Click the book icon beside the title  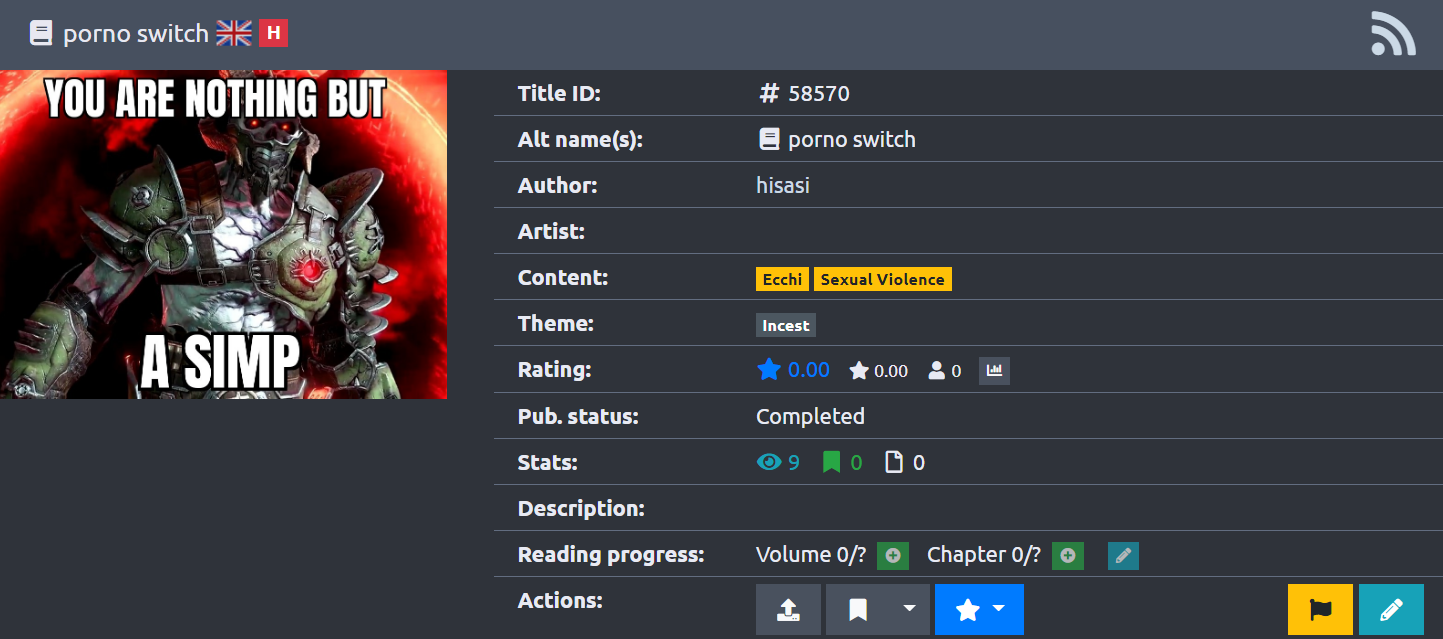click(41, 34)
